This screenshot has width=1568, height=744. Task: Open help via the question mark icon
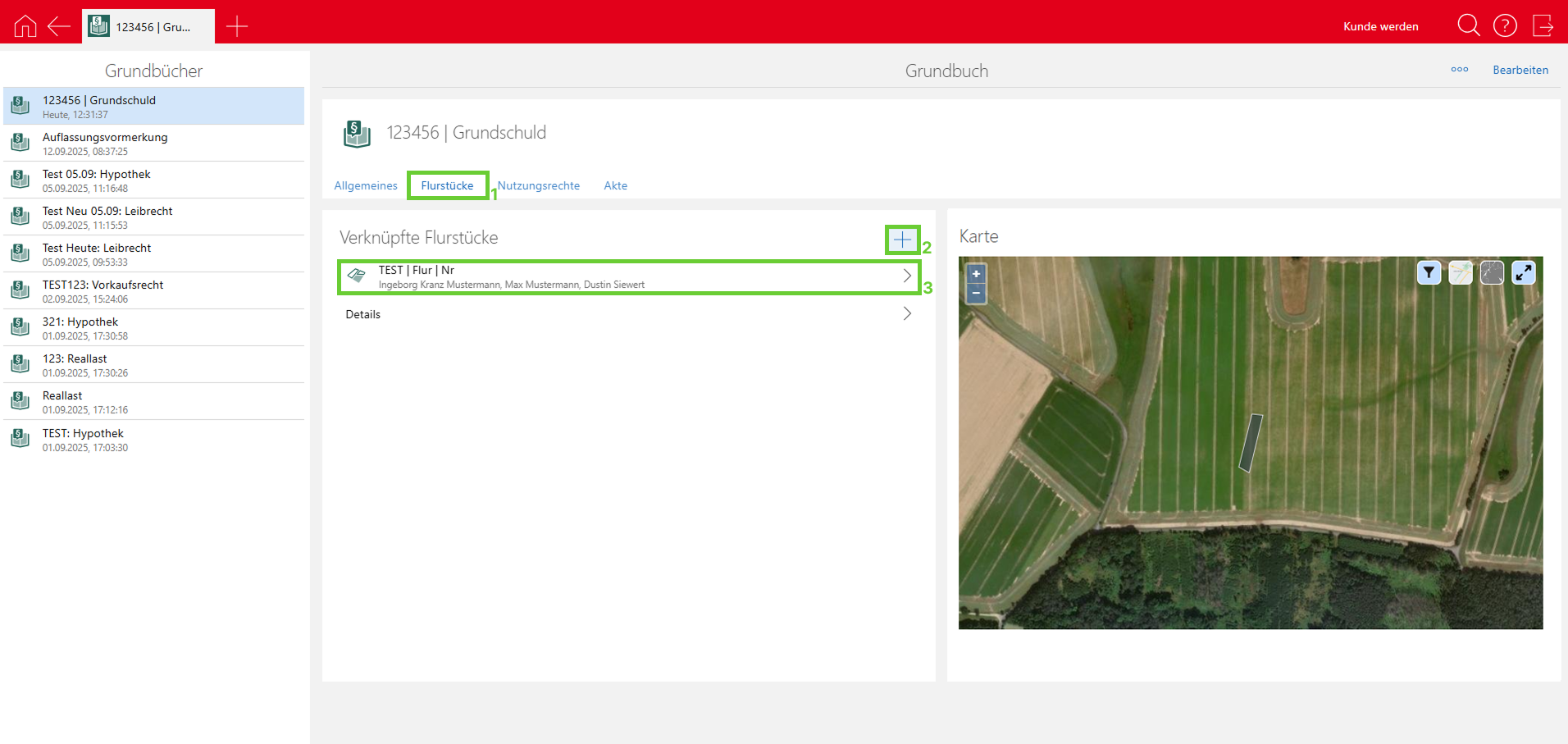point(1505,26)
